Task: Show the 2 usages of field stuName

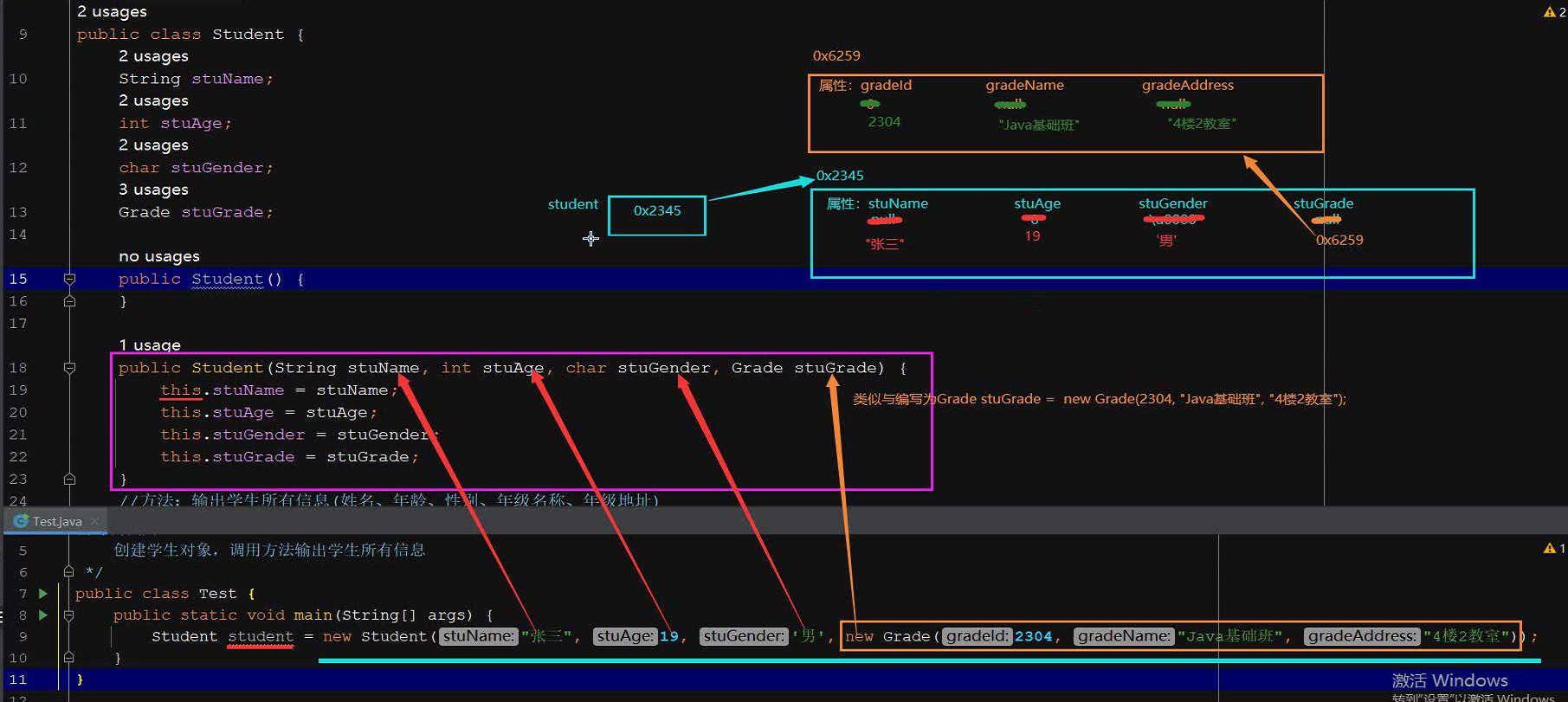Action: point(153,56)
